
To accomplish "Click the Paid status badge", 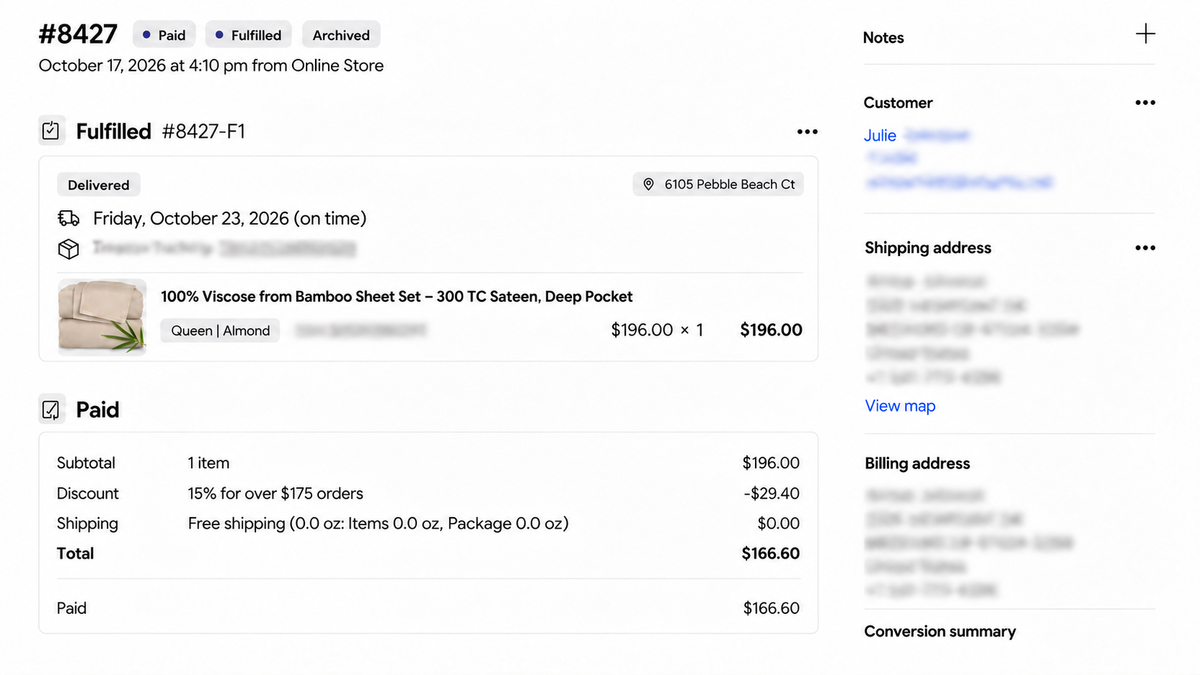I will pos(164,35).
